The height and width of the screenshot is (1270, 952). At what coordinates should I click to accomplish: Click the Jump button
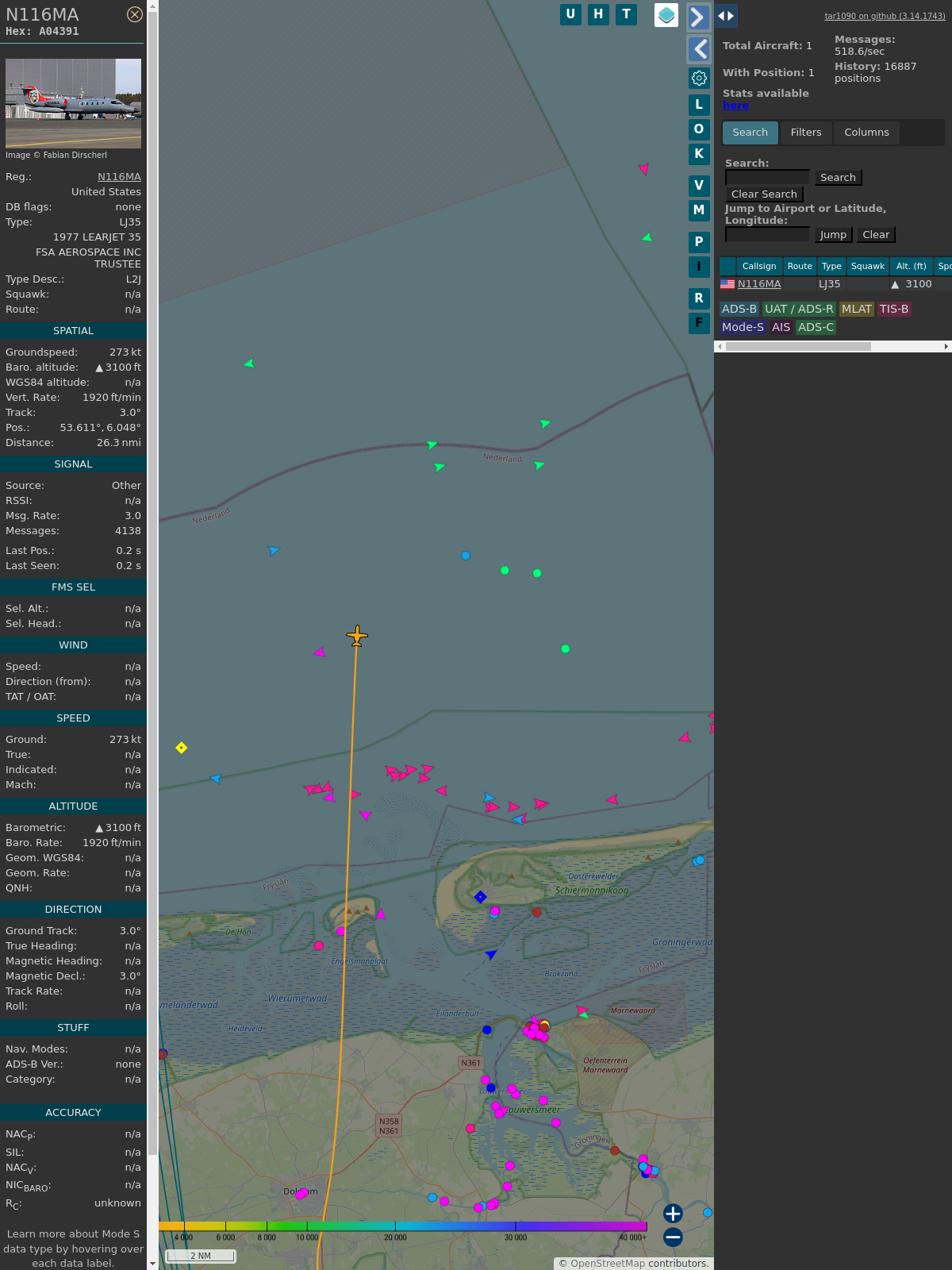pyautogui.click(x=833, y=235)
